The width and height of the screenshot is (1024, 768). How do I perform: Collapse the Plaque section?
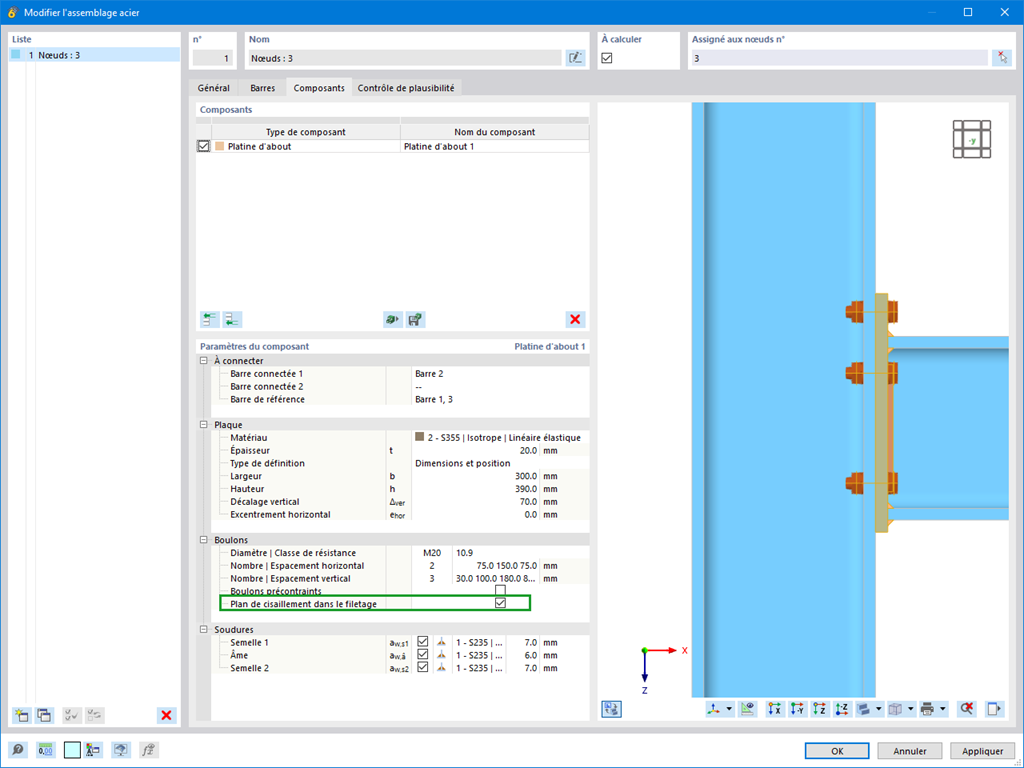pos(204,424)
